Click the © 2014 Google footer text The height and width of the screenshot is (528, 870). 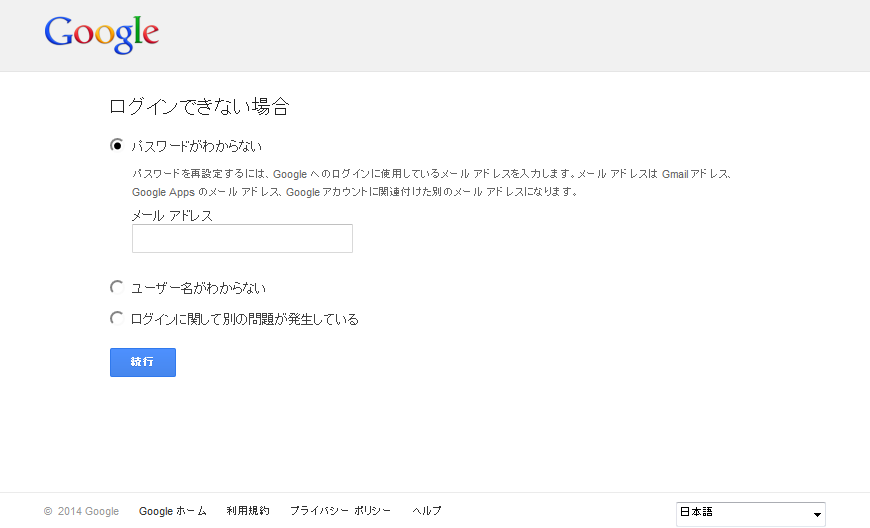pos(82,511)
